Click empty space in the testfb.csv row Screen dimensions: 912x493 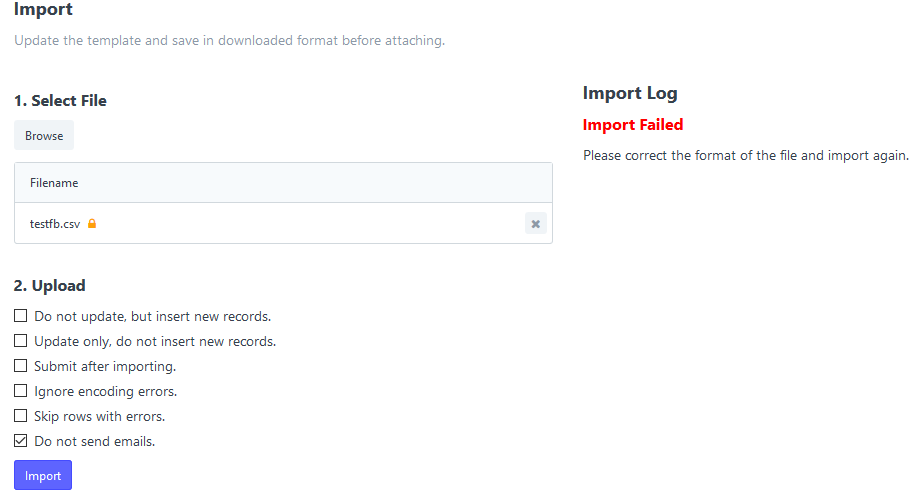coord(300,224)
